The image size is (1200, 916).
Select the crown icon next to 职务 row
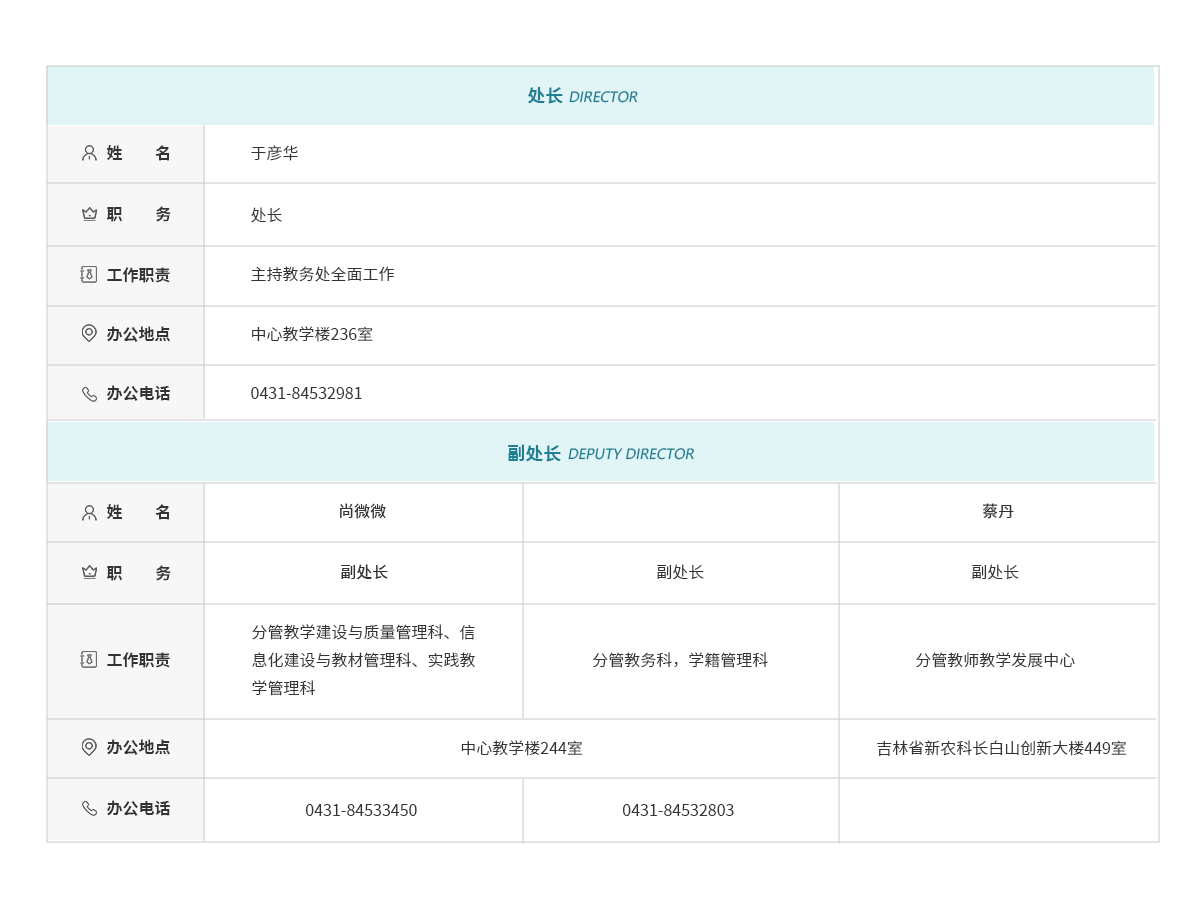(89, 214)
